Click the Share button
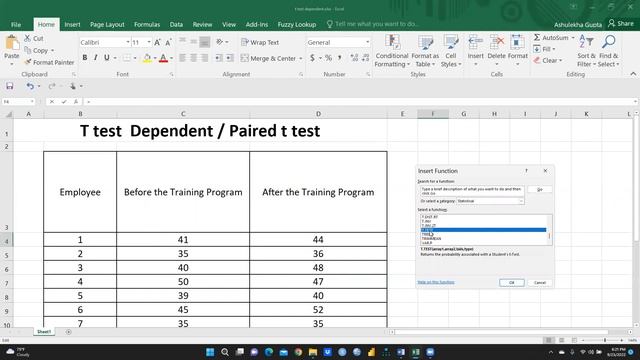The height and width of the screenshot is (360, 640). click(621, 24)
